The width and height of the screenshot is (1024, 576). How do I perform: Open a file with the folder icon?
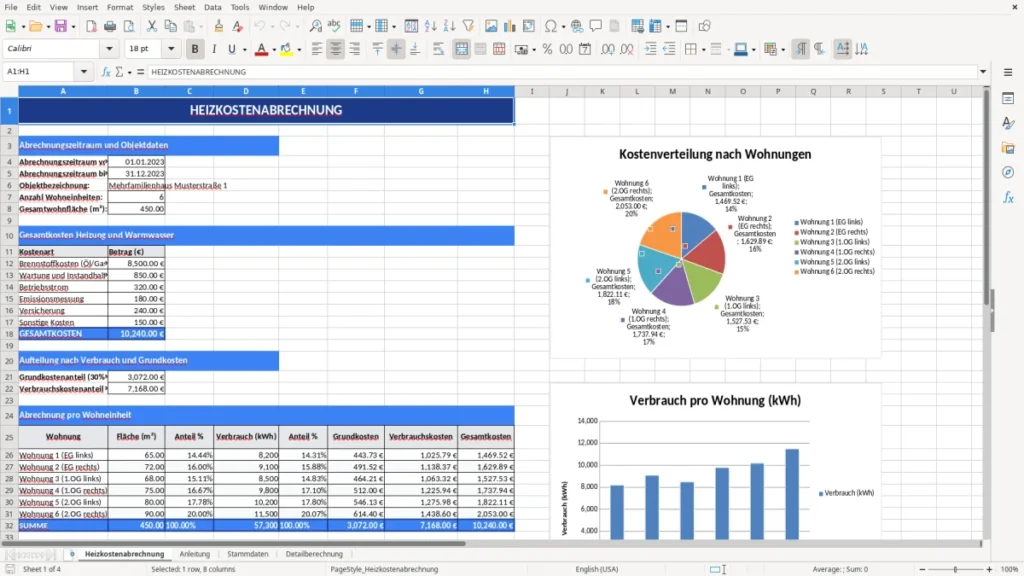pyautogui.click(x=35, y=26)
